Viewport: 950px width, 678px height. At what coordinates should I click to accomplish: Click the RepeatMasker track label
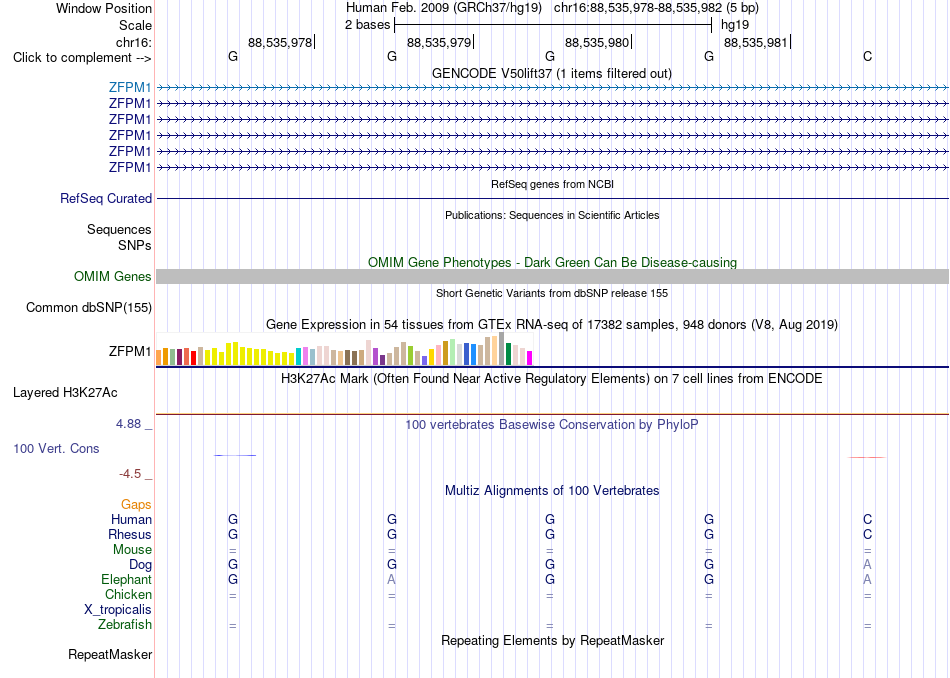click(110, 654)
